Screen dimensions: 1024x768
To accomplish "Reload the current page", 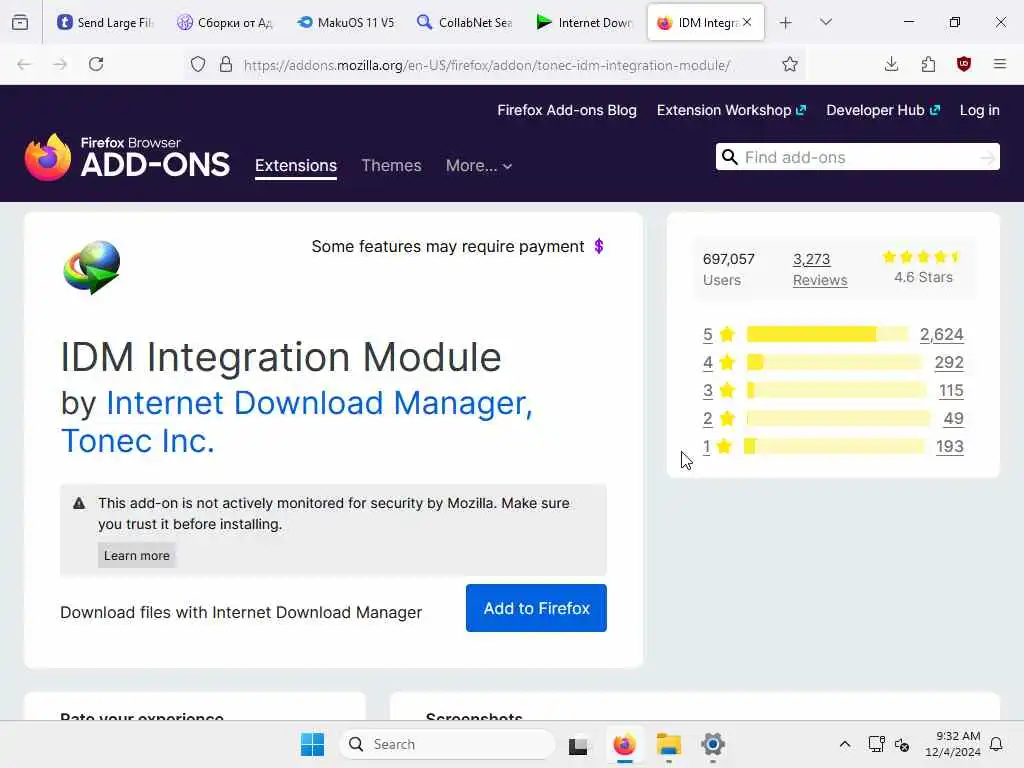I will [96, 64].
